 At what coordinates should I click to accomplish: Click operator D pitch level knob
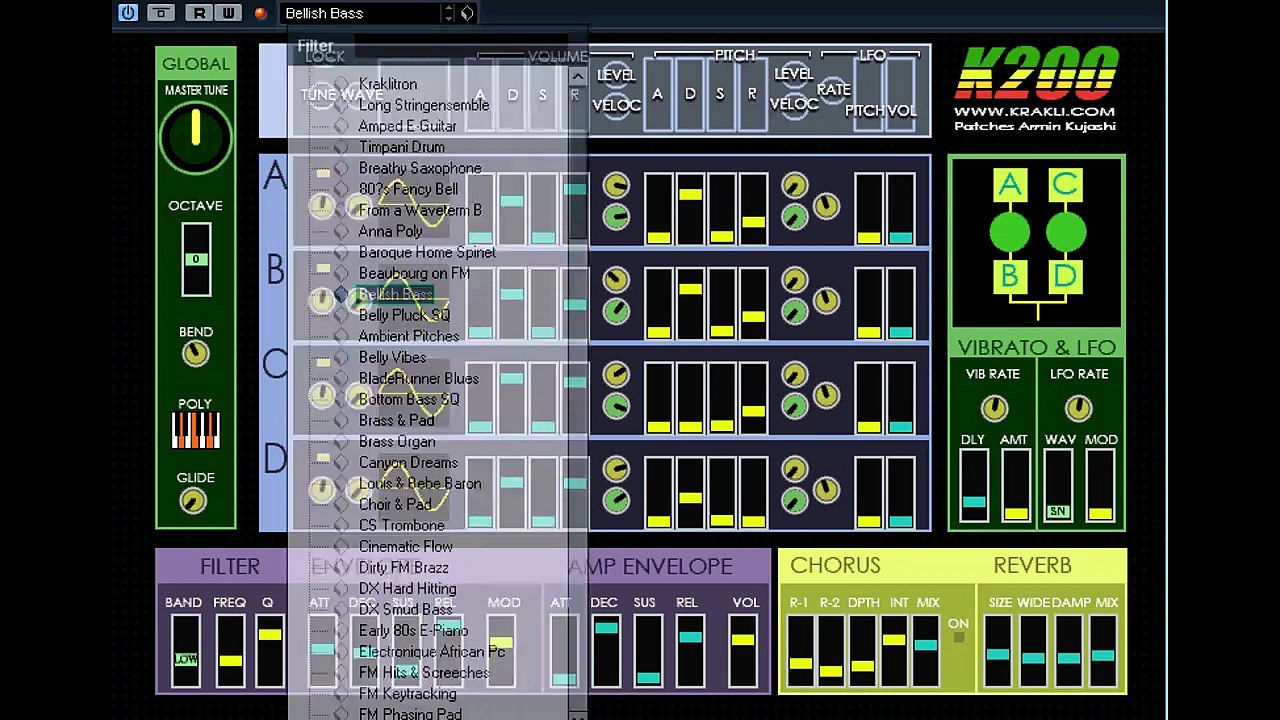(794, 468)
